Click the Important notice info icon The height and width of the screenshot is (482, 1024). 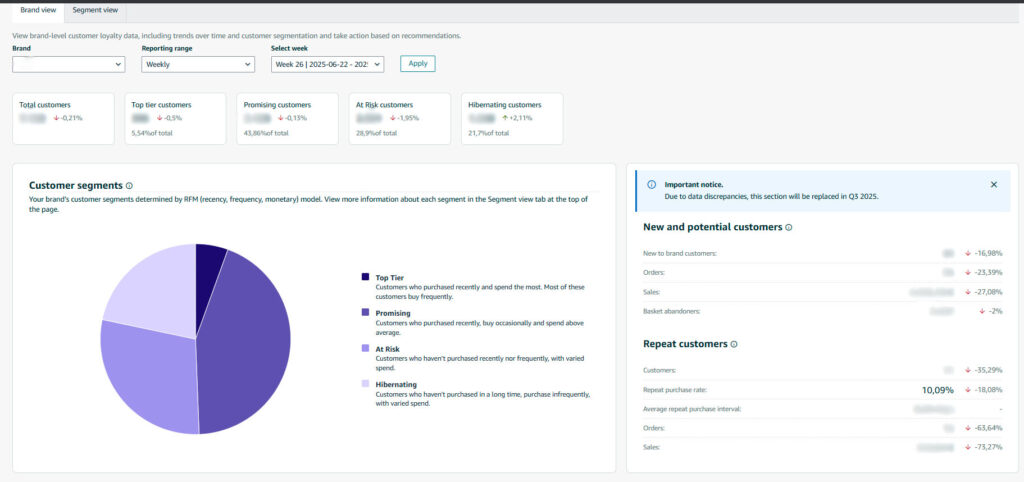click(x=652, y=185)
